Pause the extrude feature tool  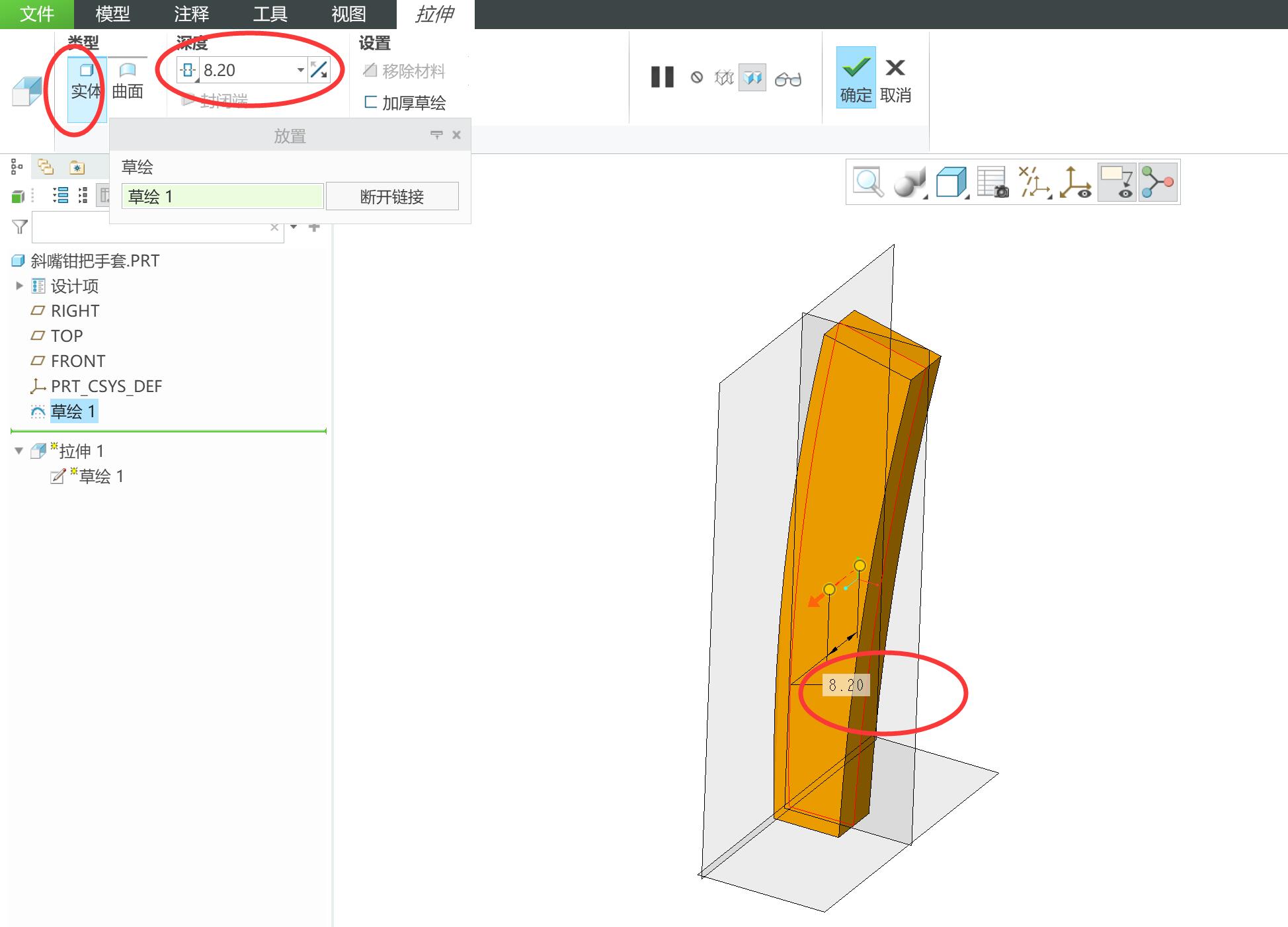pyautogui.click(x=662, y=77)
